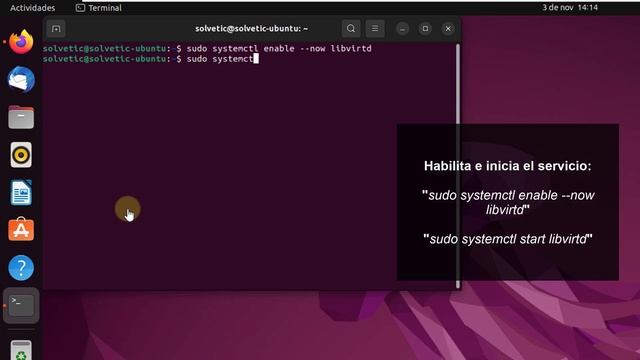Select the Terminal icon in dock
The image size is (640, 360).
click(x=21, y=305)
